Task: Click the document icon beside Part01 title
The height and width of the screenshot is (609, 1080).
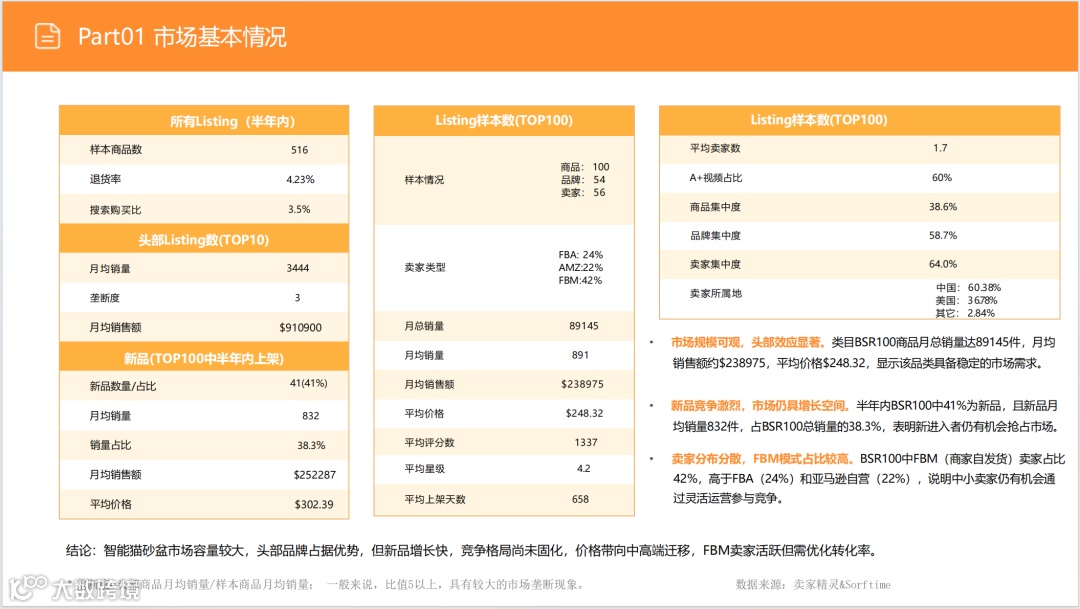Action: click(48, 36)
